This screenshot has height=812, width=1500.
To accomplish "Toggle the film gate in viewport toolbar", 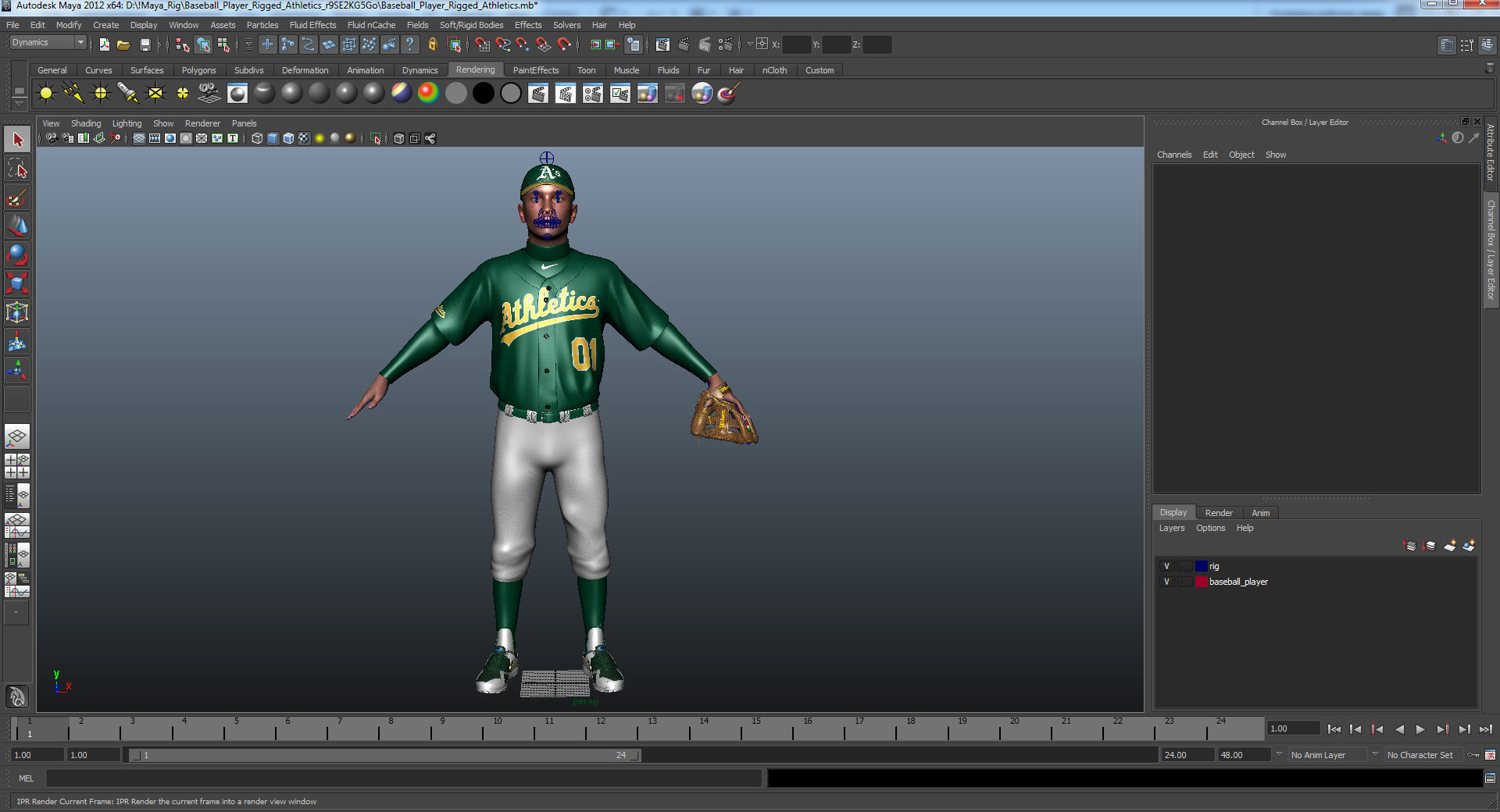I will pyautogui.click(x=154, y=138).
